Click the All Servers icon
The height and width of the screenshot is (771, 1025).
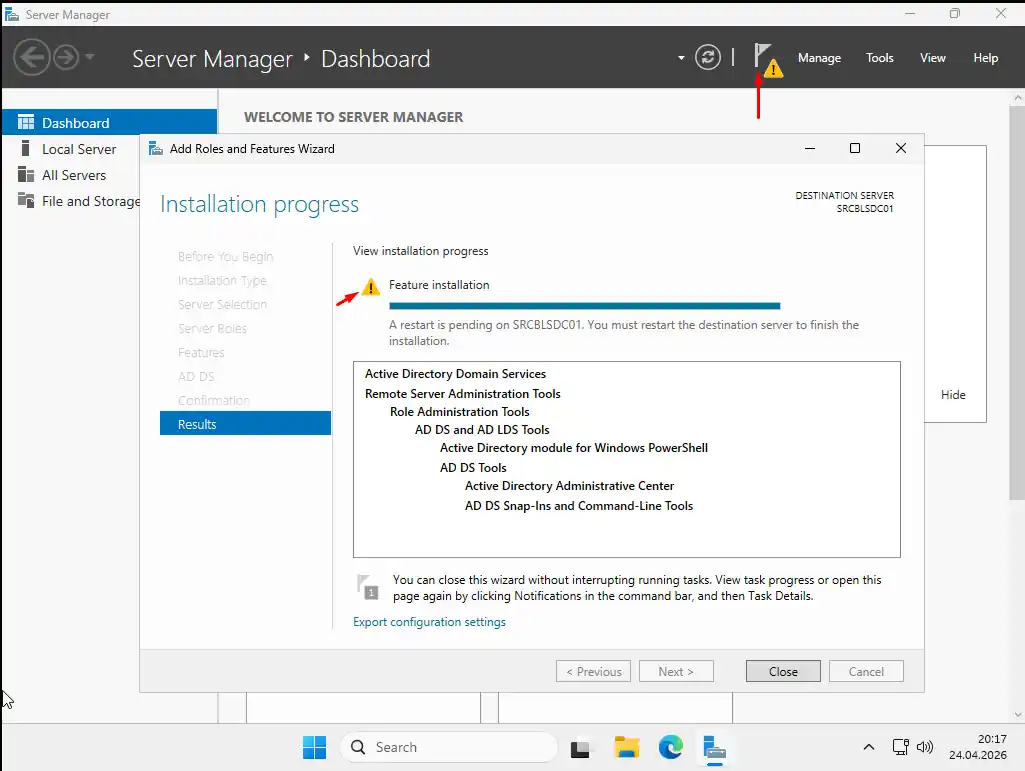pos(25,175)
